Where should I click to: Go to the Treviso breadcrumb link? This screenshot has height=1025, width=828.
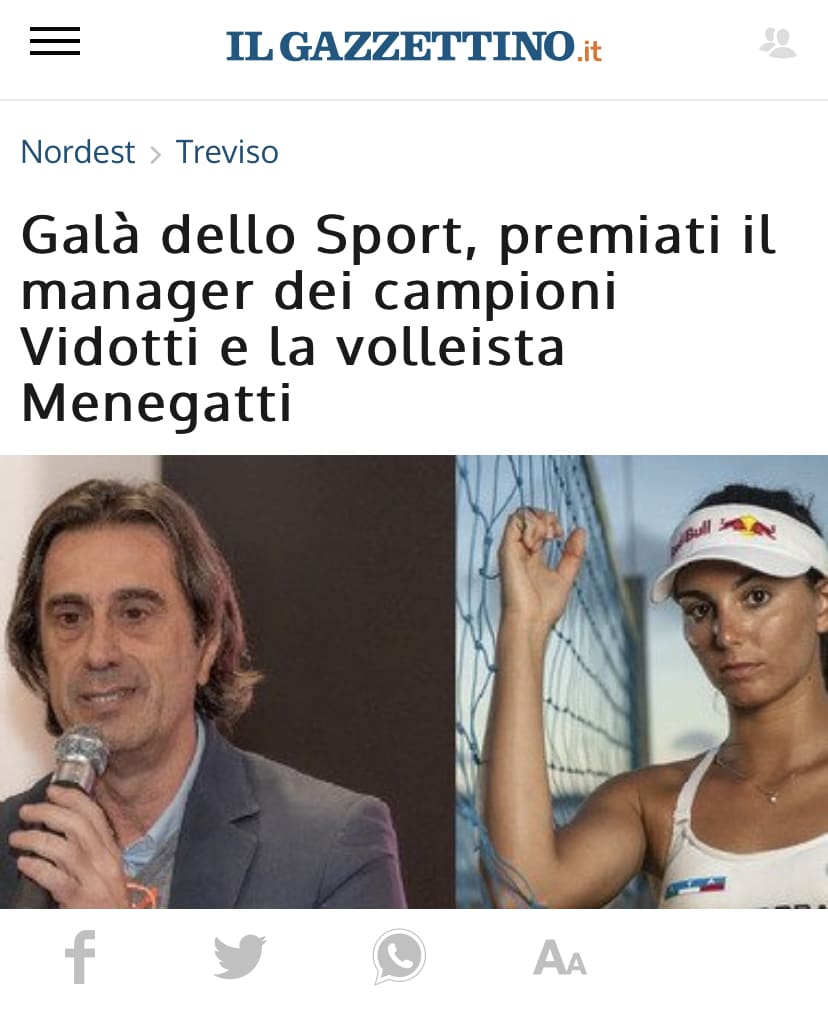point(227,152)
